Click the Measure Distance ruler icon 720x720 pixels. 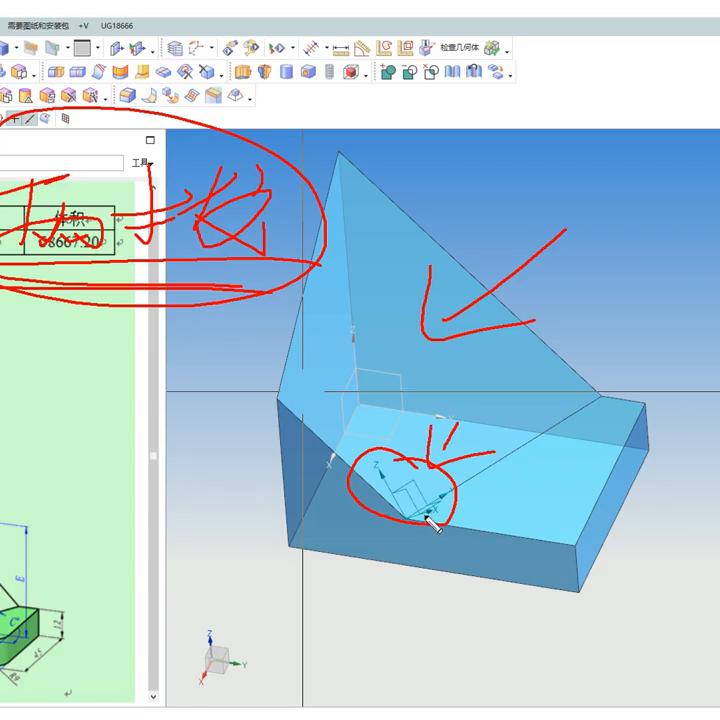[x=340, y=47]
